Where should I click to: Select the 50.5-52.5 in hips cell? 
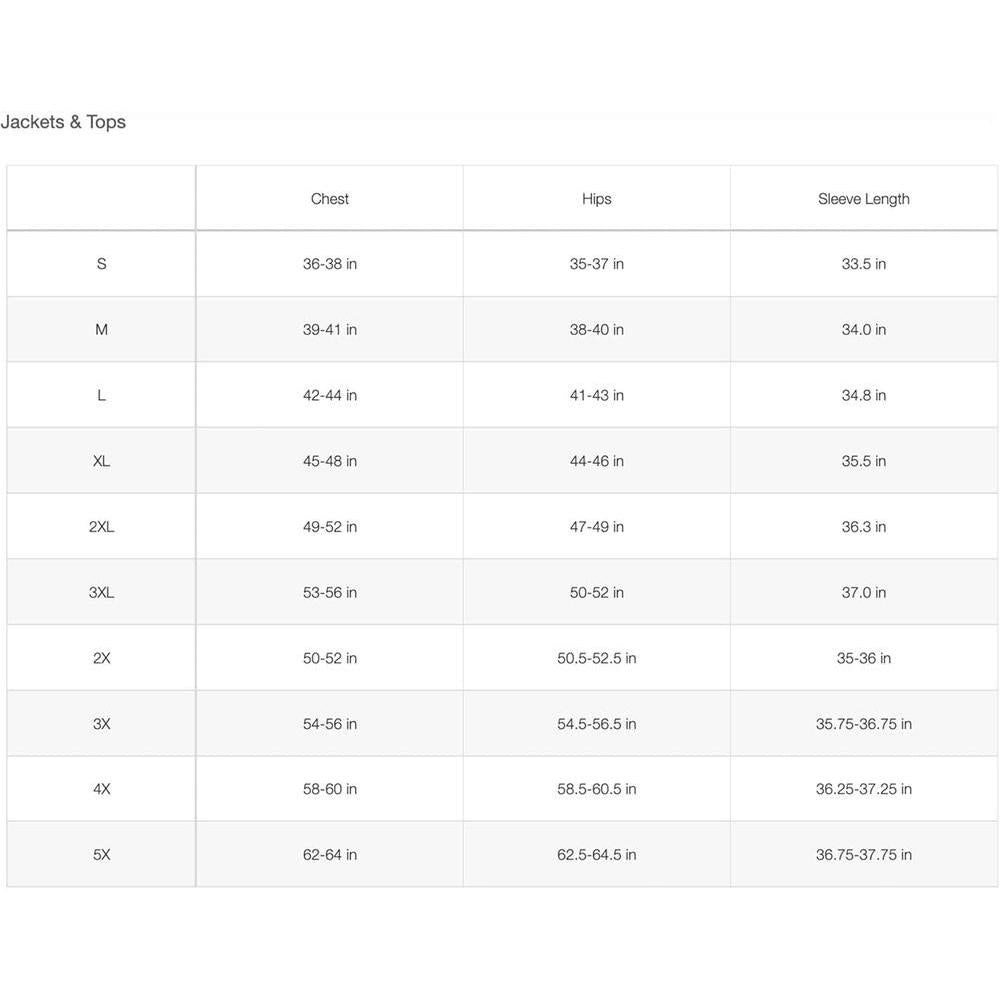pos(597,658)
